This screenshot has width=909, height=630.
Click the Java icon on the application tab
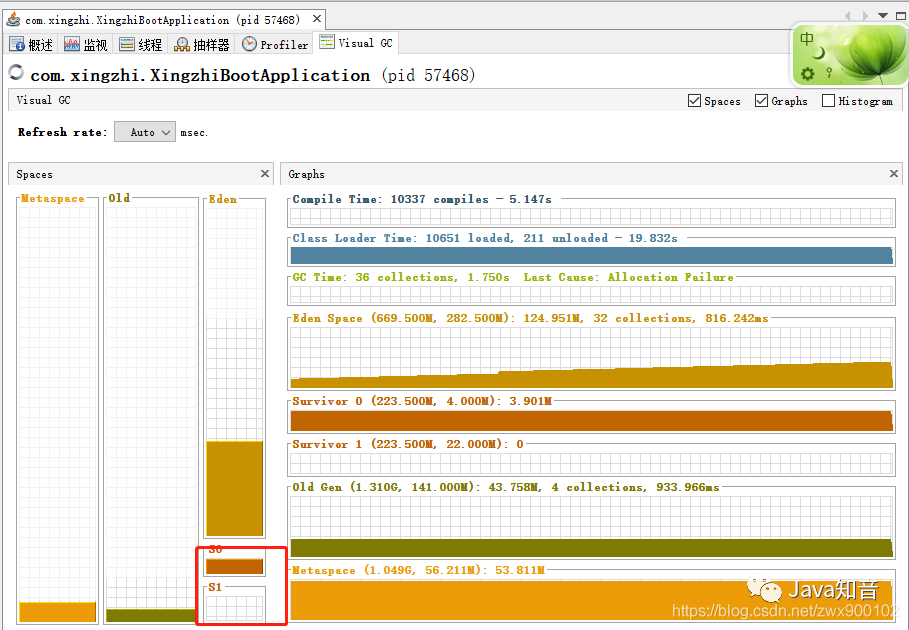click(x=13, y=19)
